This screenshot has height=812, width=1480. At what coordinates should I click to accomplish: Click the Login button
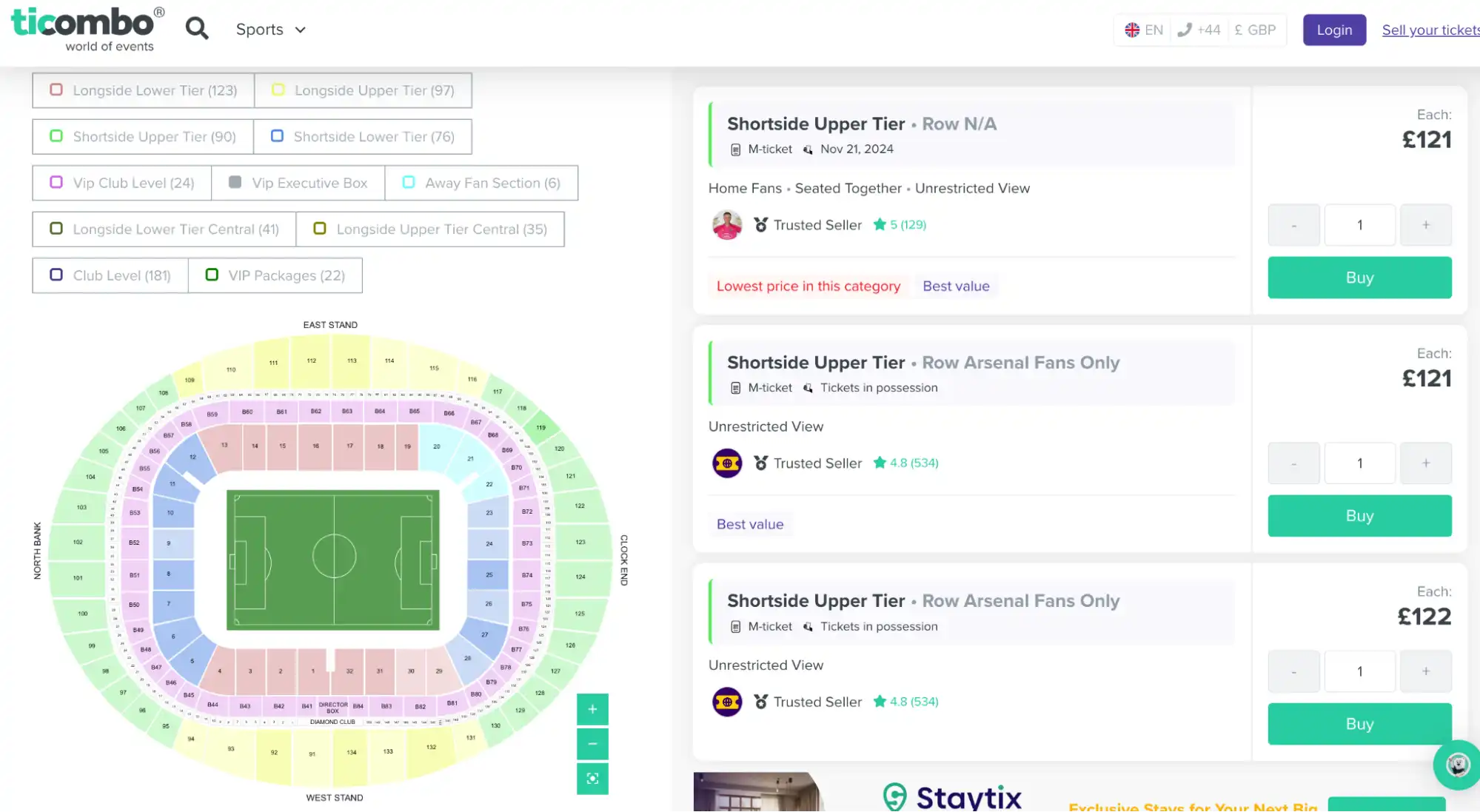[1333, 30]
